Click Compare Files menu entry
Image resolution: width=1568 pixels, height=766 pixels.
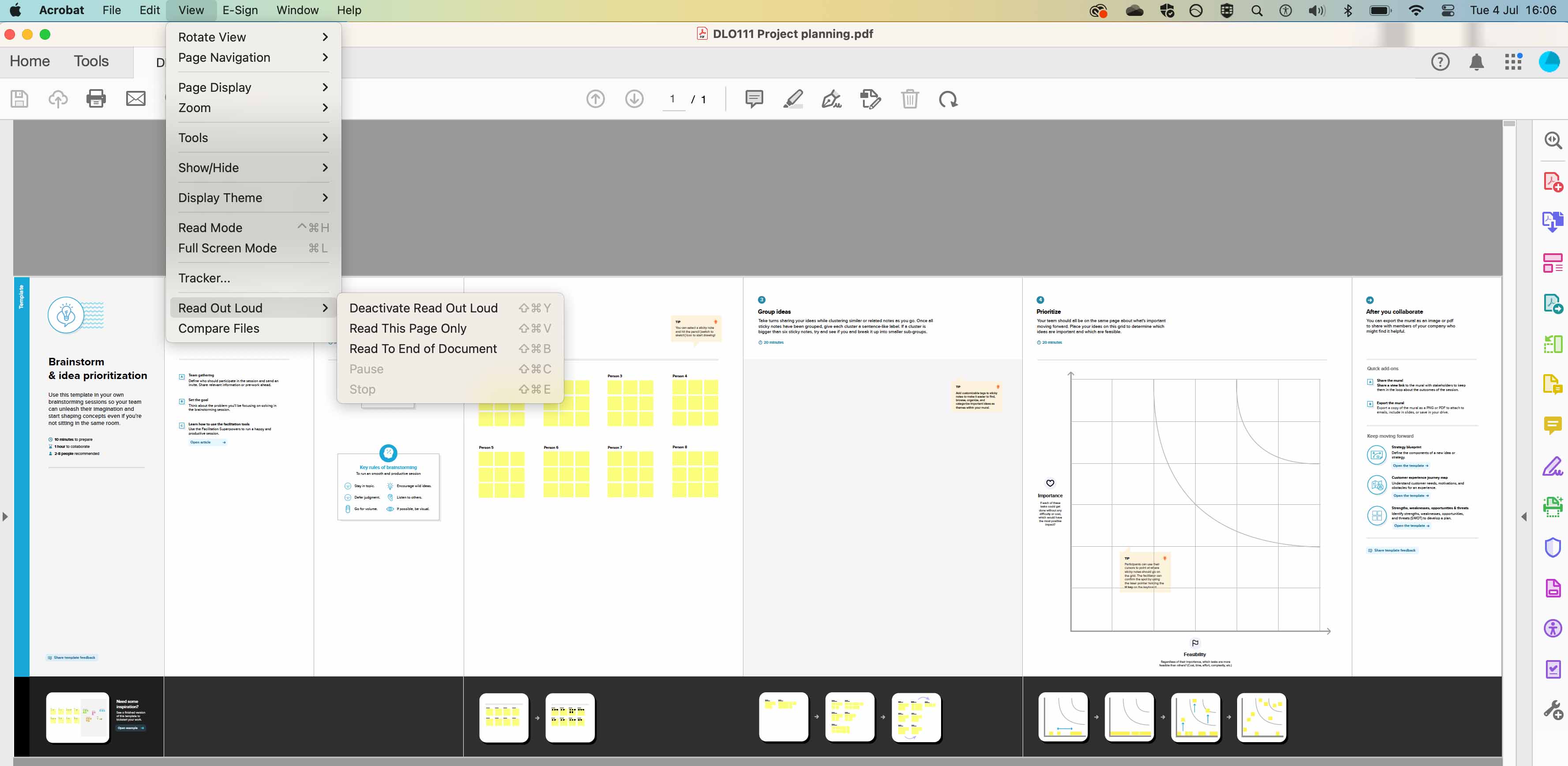coord(218,328)
